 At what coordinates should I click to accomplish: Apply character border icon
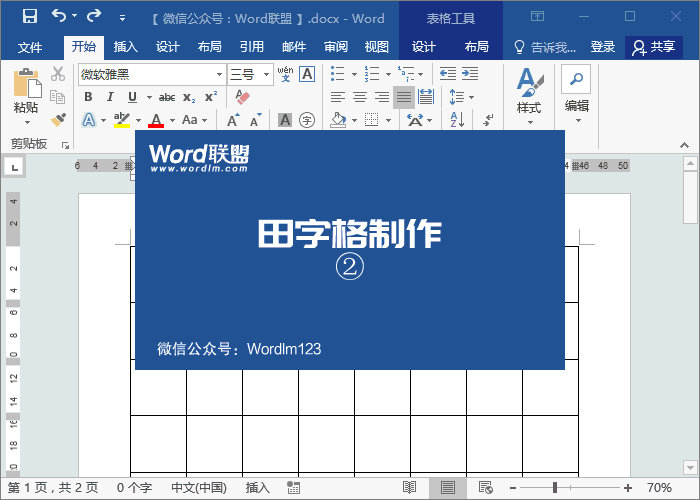click(307, 74)
